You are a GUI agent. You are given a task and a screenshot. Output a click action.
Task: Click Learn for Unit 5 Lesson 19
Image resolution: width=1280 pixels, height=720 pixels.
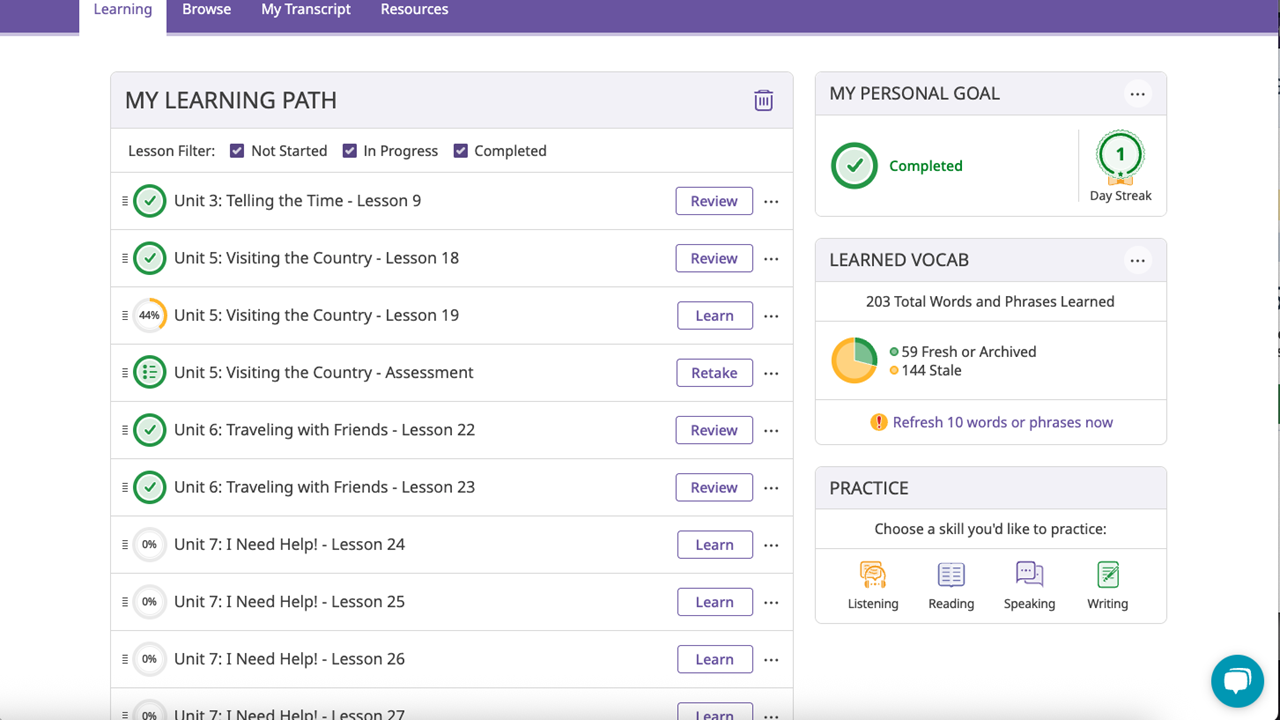pos(715,316)
